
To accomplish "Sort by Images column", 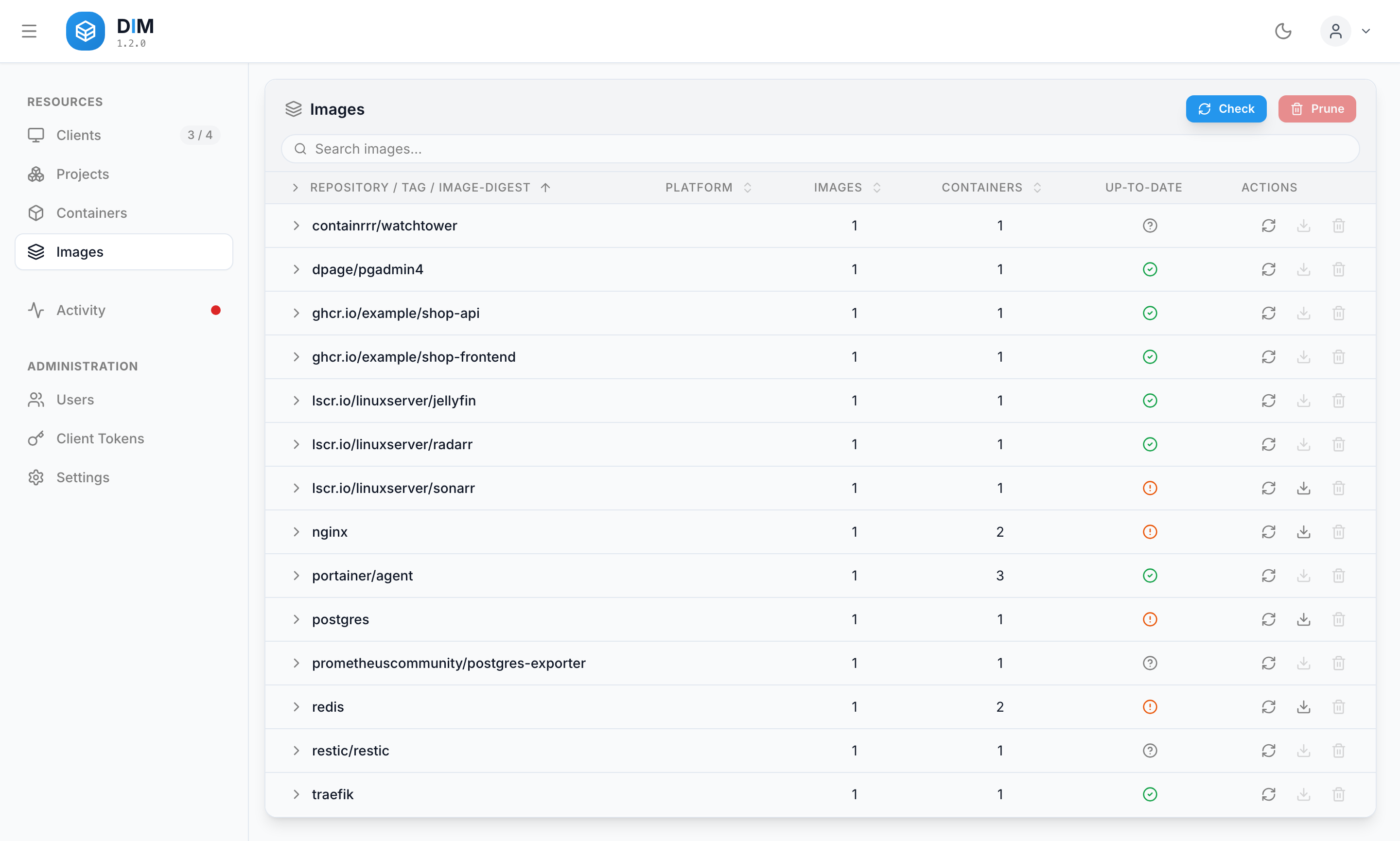I will coord(847,188).
